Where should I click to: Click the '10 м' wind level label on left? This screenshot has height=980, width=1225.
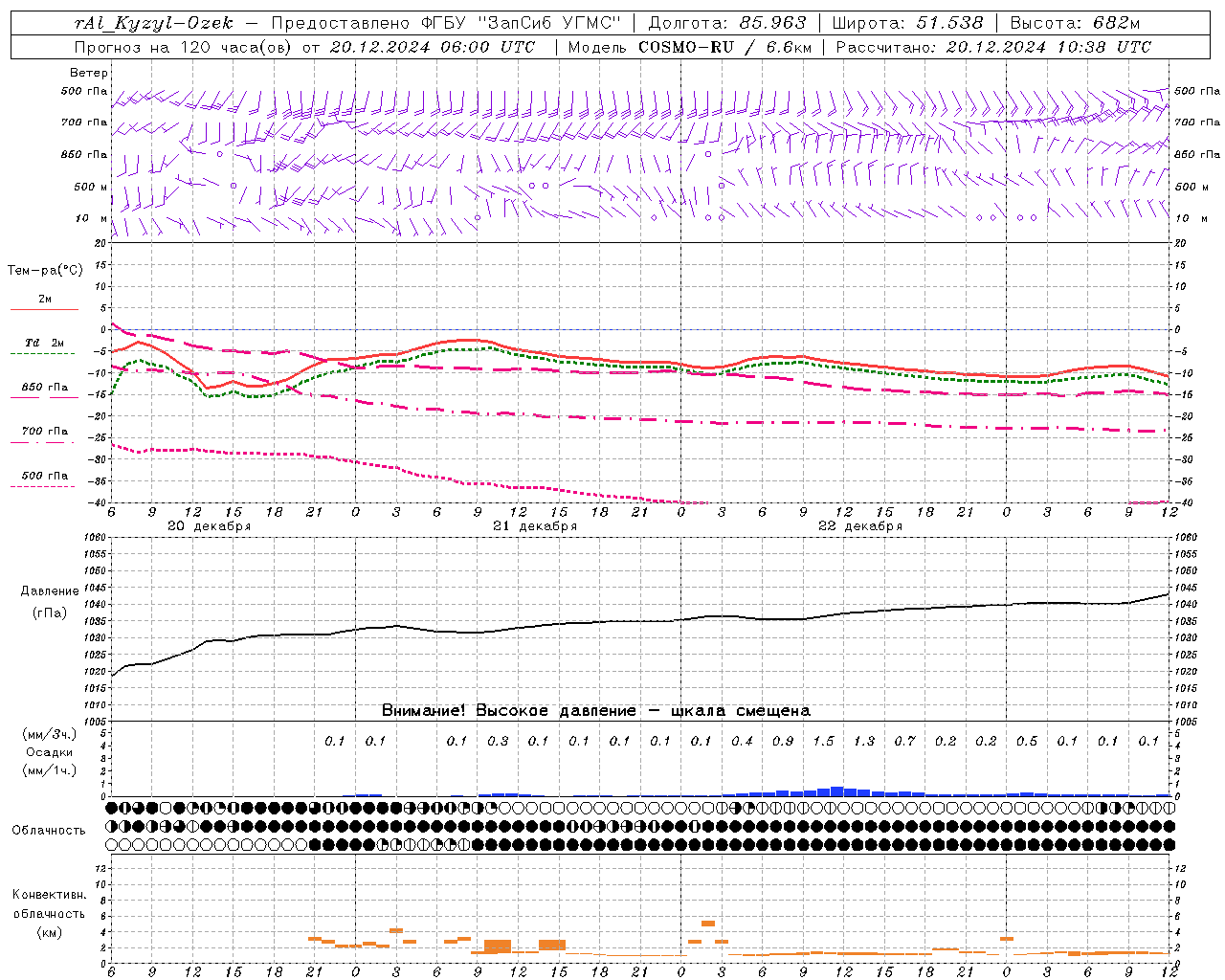[x=91, y=218]
